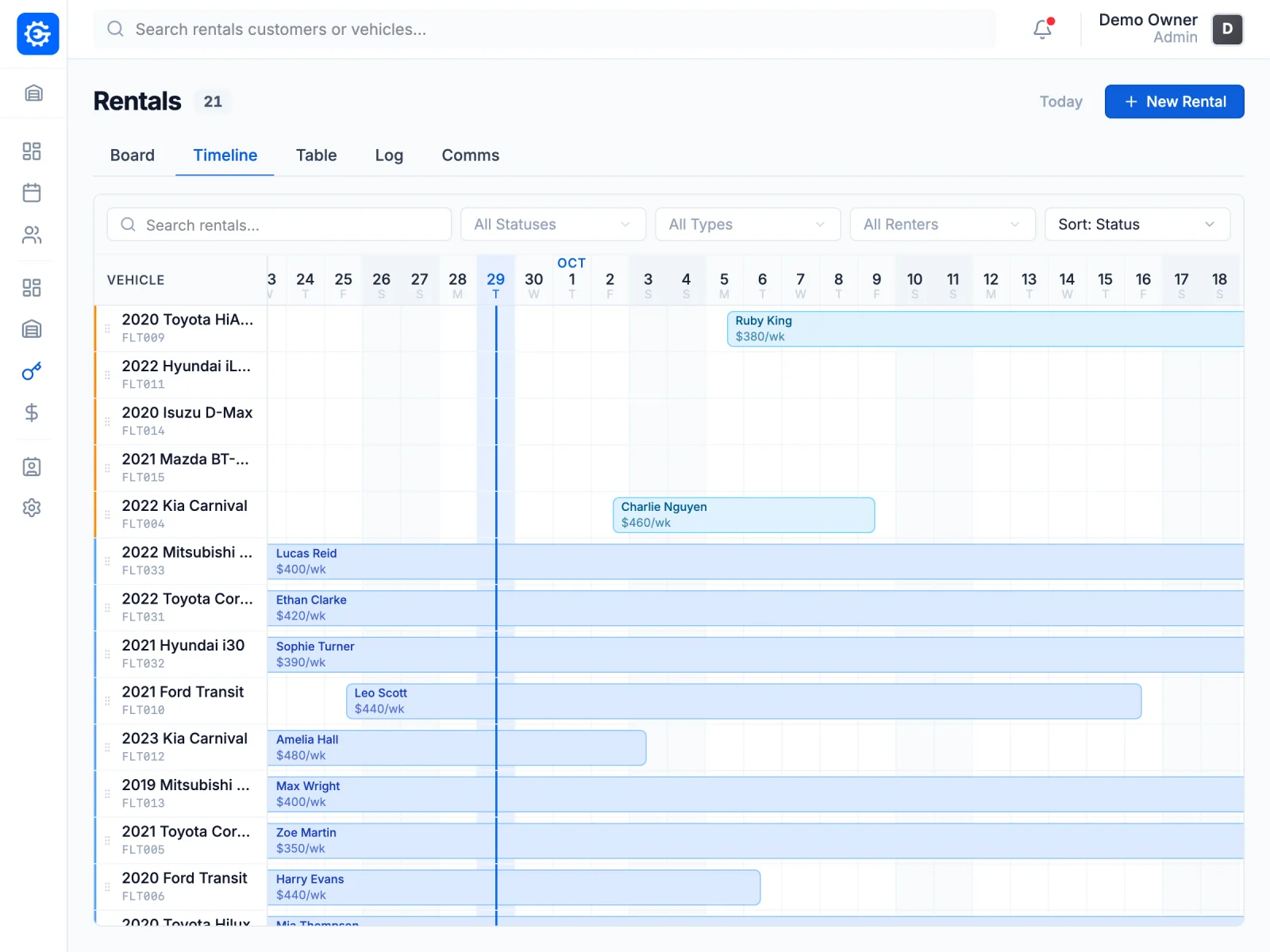Screen dimensions: 1270x952
Task: Click the D user avatar
Action: [1227, 29]
